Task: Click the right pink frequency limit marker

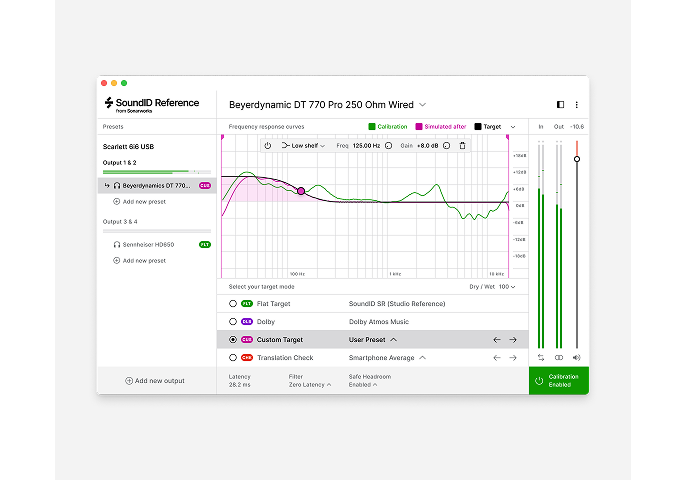Action: point(508,137)
